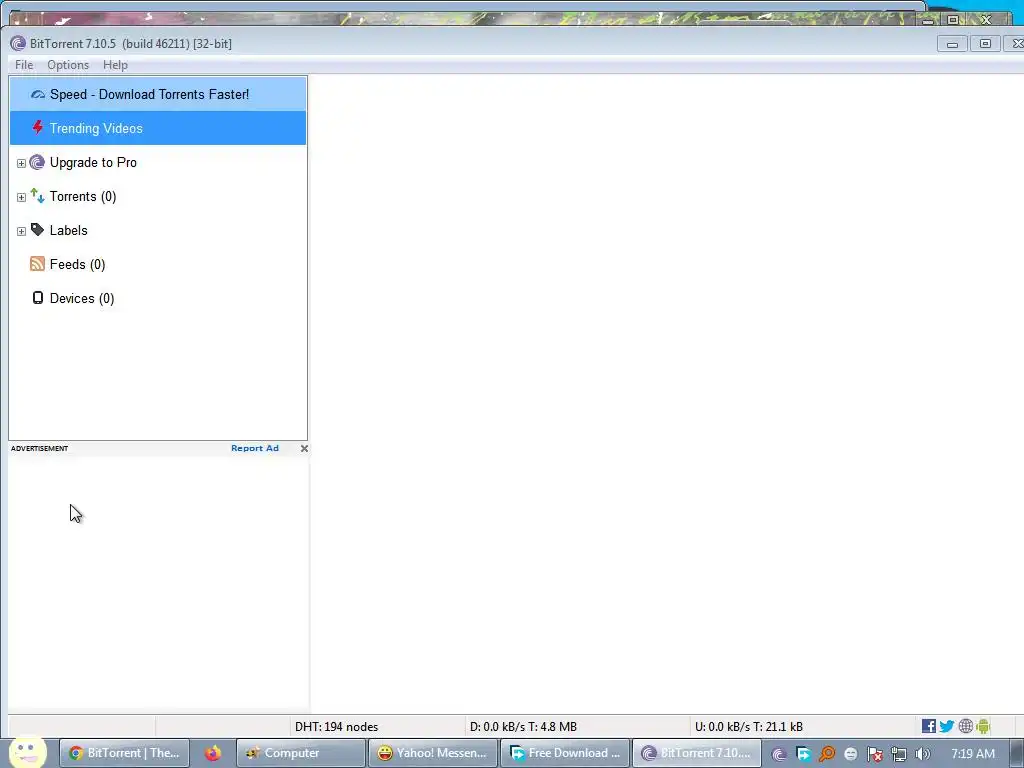Click Free Download Manager tray icon
The height and width of the screenshot is (768, 1024).
click(x=803, y=754)
